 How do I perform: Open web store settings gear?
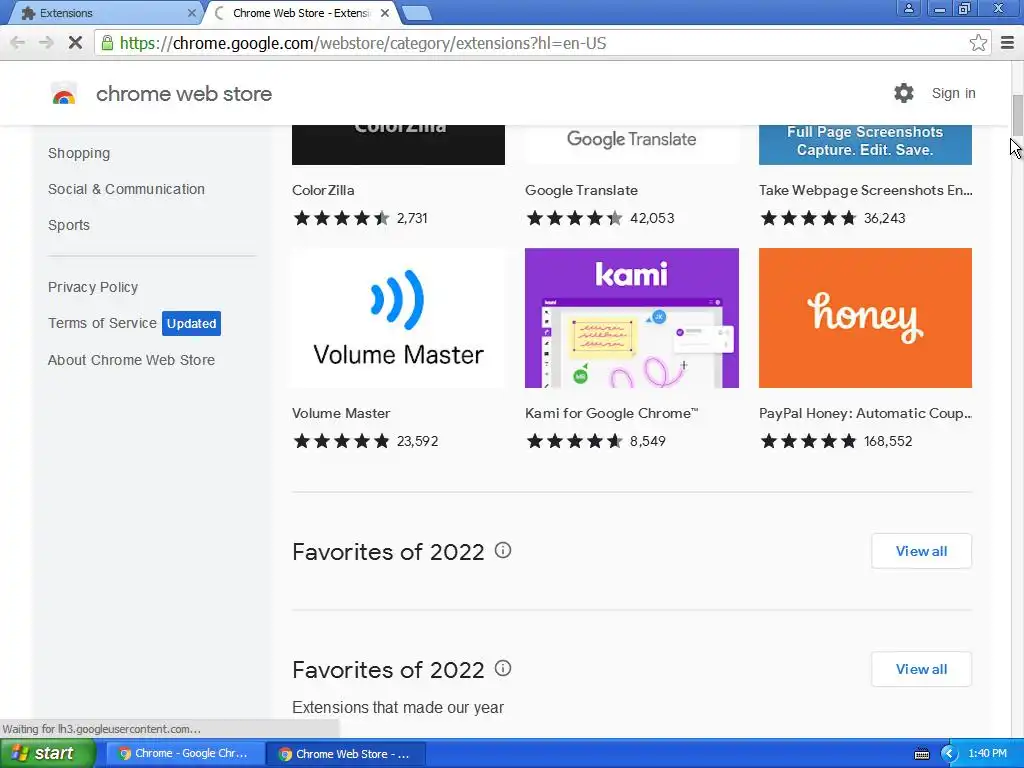904,93
